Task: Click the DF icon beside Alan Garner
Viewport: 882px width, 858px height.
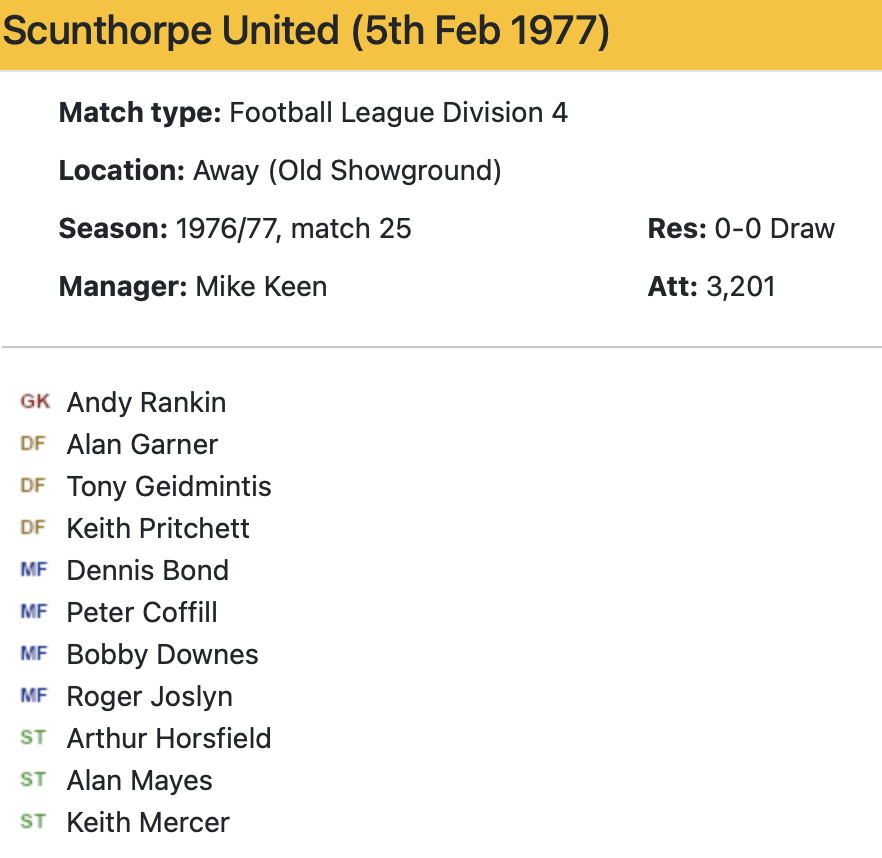Action: (x=33, y=444)
